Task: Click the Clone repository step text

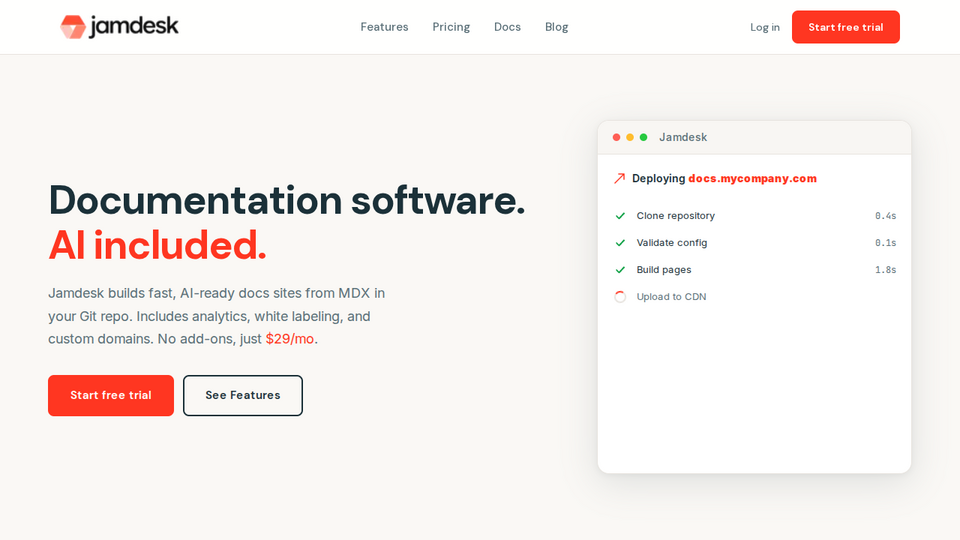Action: pyautogui.click(x=675, y=216)
